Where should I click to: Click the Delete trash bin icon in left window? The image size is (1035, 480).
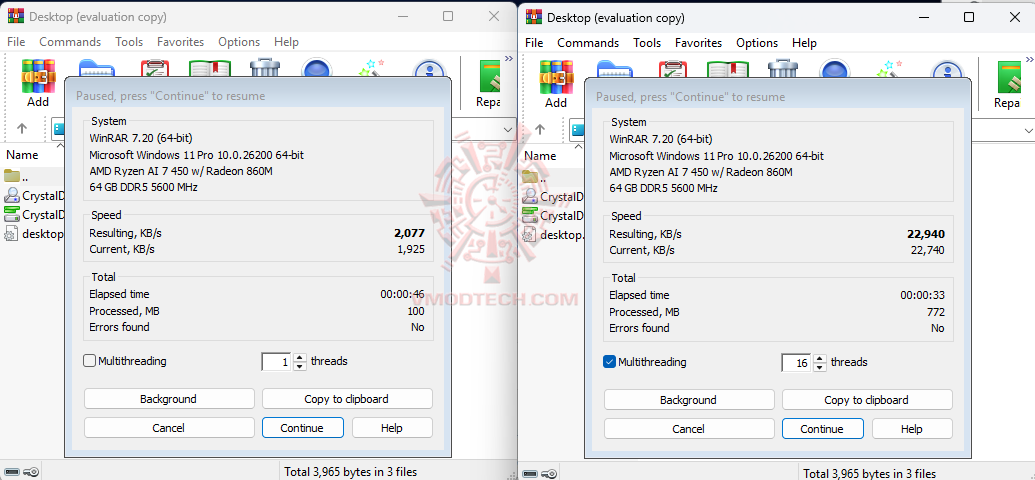[x=266, y=68]
